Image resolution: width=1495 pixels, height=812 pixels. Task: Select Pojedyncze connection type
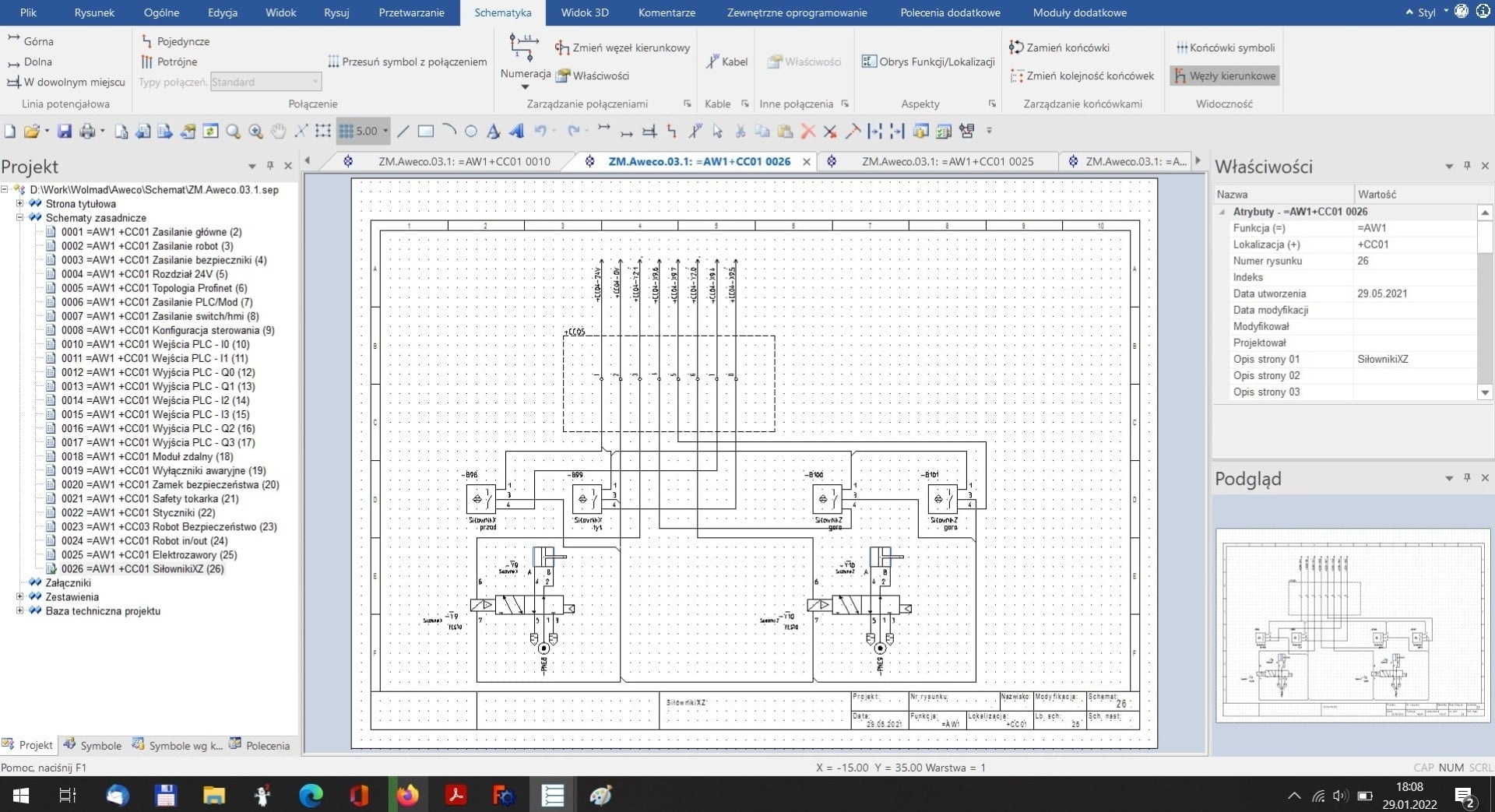(176, 41)
